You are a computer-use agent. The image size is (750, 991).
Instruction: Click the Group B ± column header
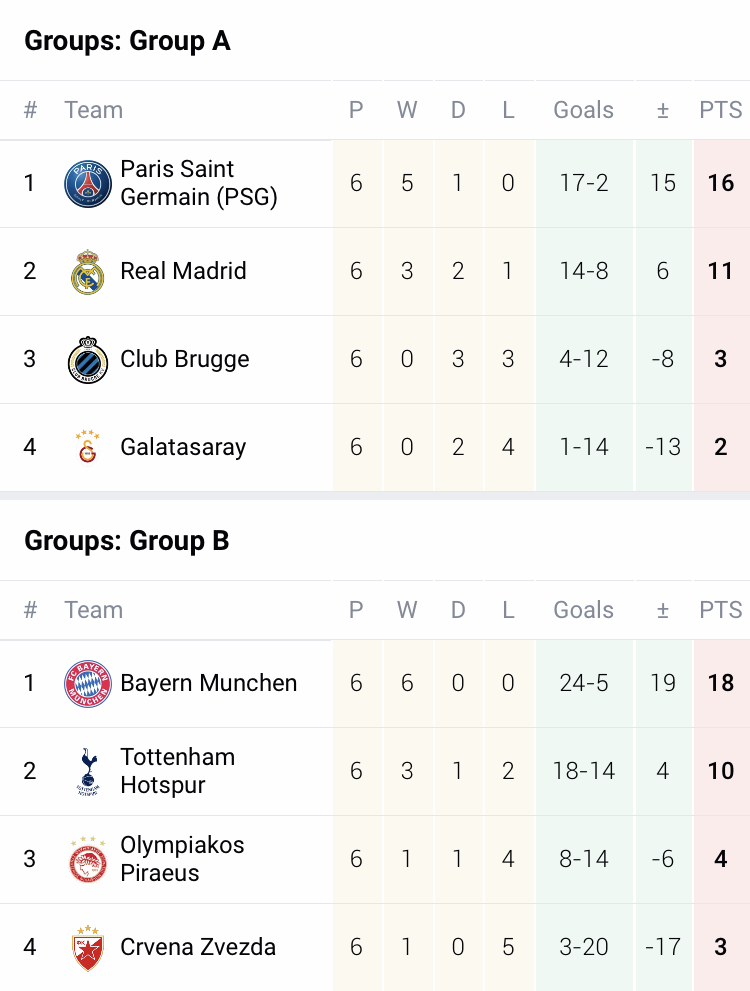click(662, 610)
